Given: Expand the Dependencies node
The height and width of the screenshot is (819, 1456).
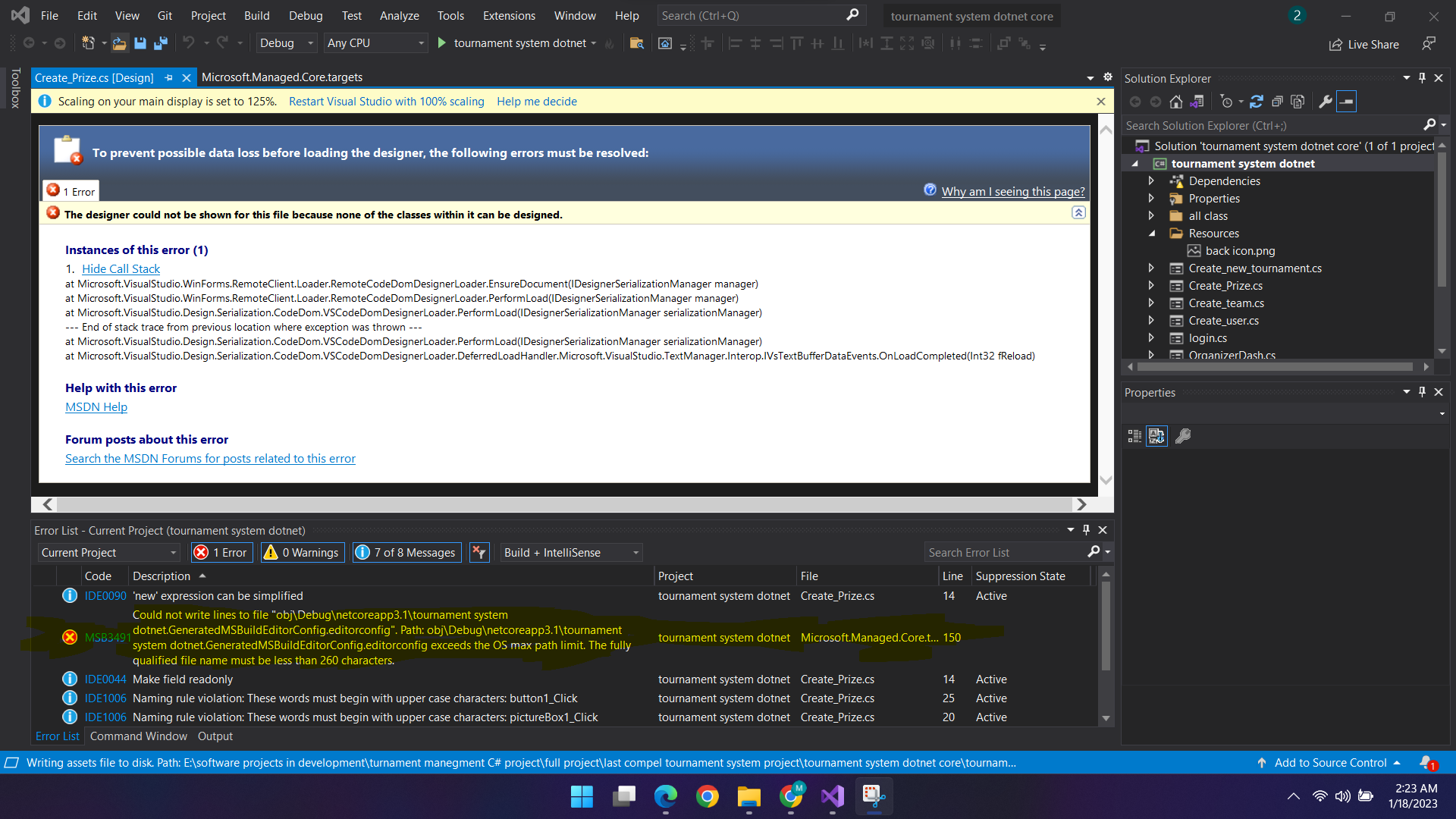Looking at the screenshot, I should (1151, 181).
